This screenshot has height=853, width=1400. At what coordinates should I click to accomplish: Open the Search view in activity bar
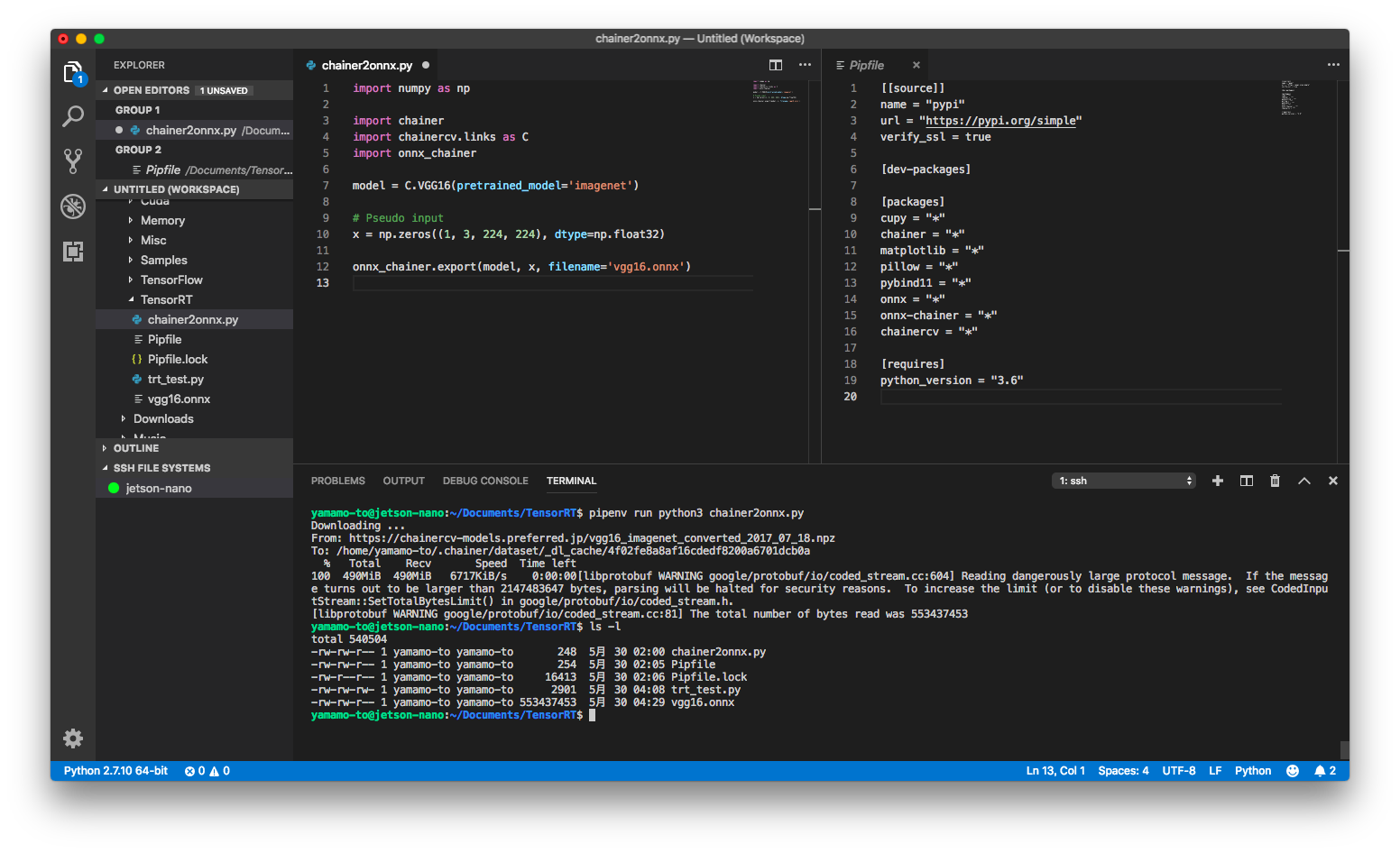click(x=73, y=116)
